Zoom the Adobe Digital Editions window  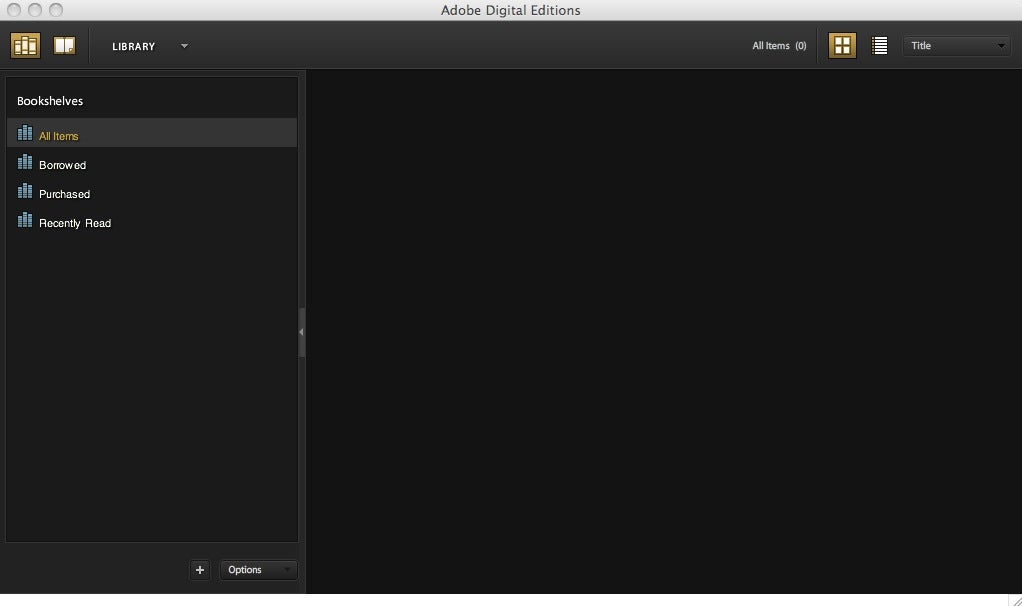pos(56,10)
